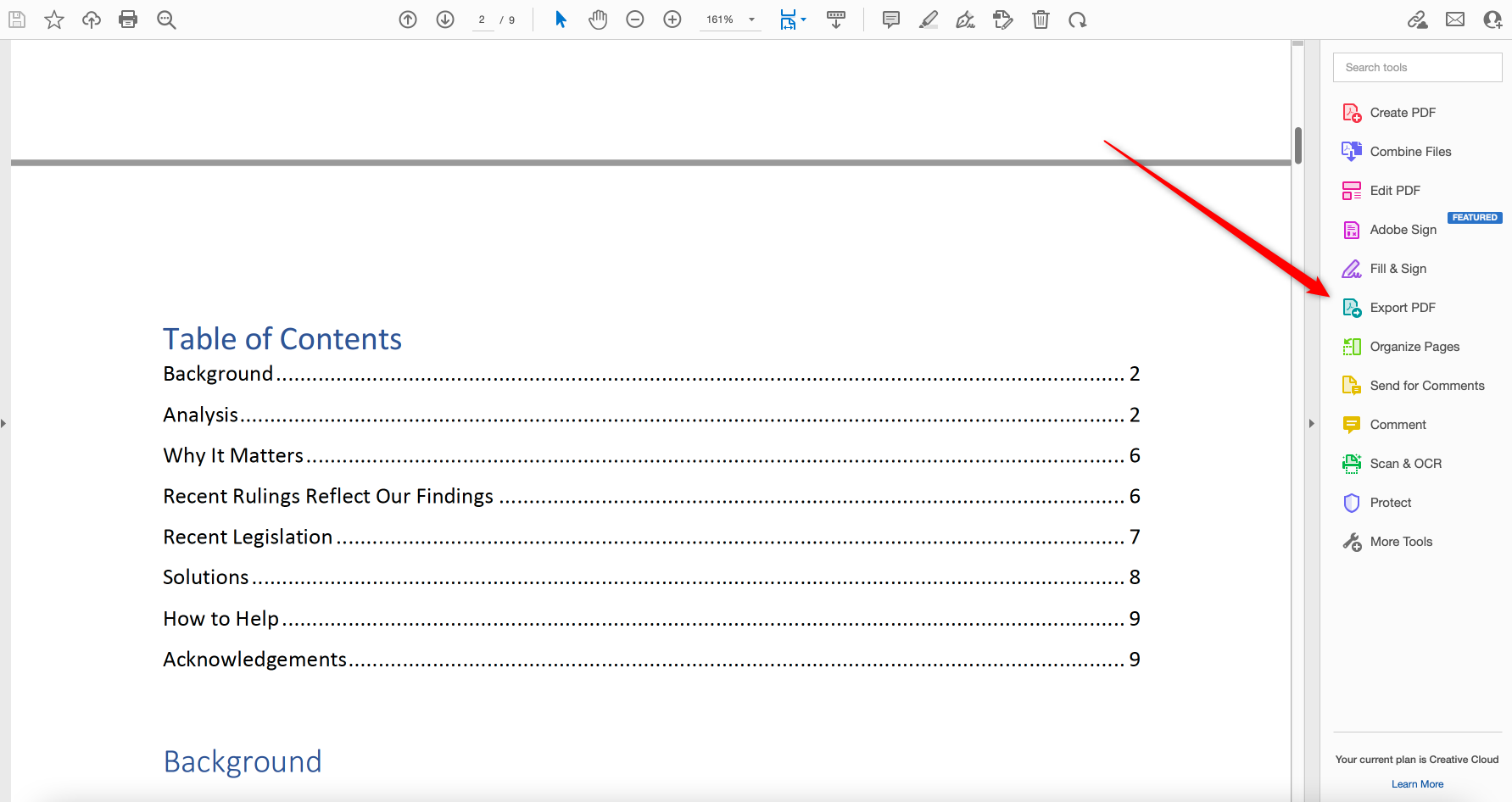This screenshot has height=802, width=1512.
Task: Click the rotate pages icon
Action: [1078, 19]
